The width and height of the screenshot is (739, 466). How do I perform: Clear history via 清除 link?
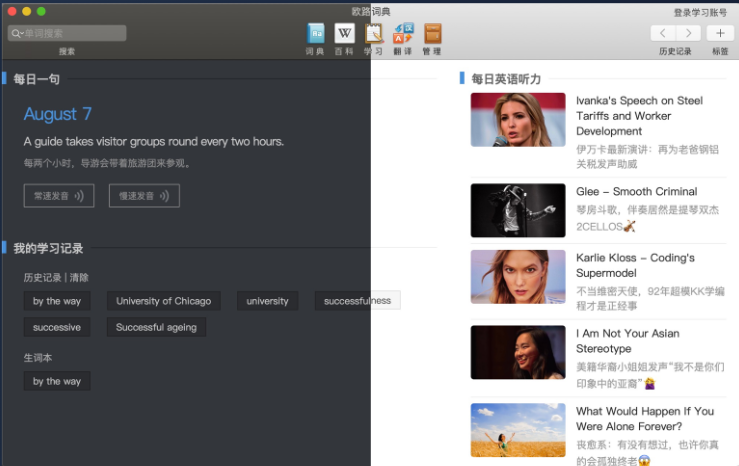[79, 278]
